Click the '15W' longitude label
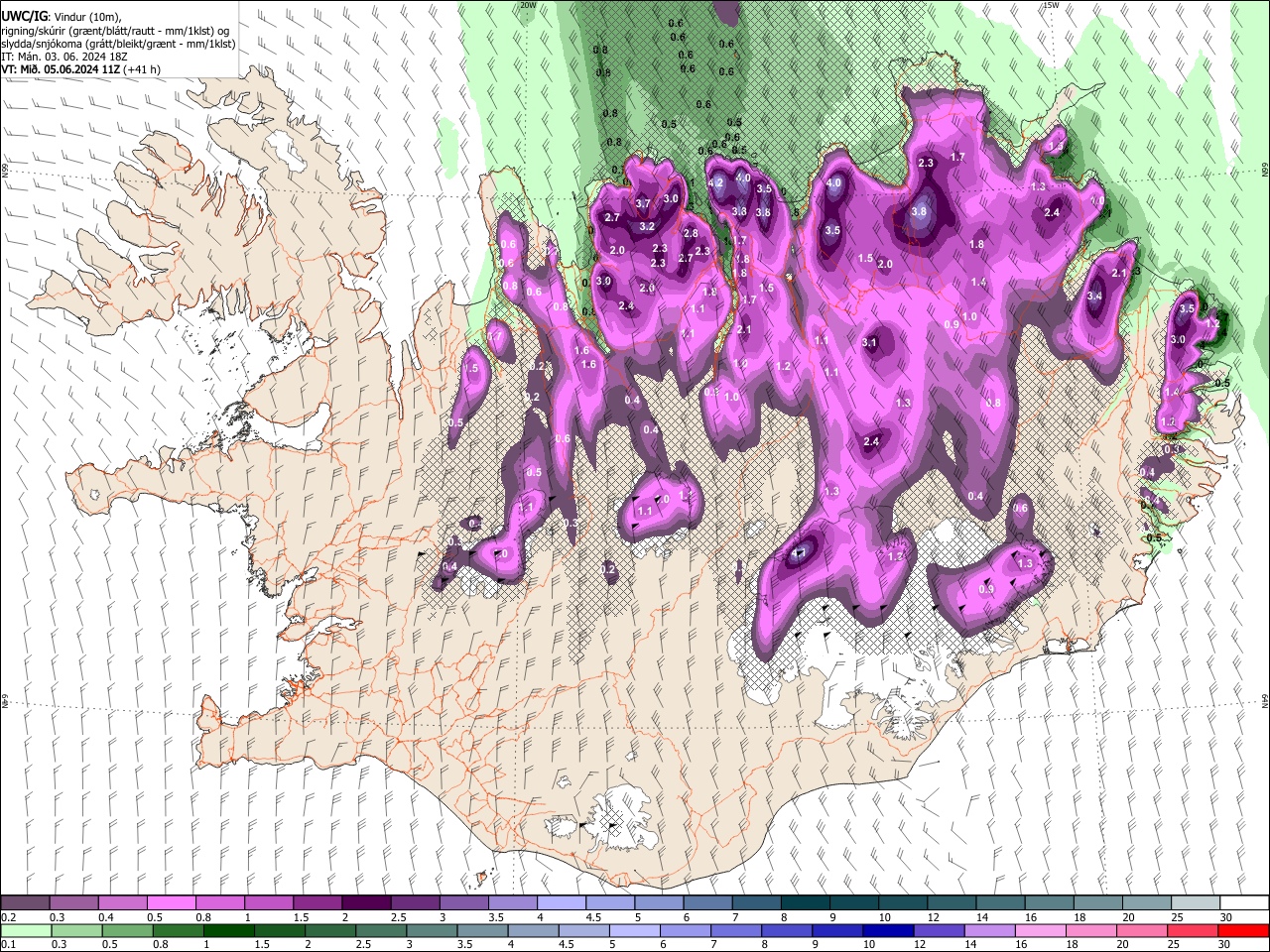This screenshot has height=952, width=1270. [x=1051, y=5]
